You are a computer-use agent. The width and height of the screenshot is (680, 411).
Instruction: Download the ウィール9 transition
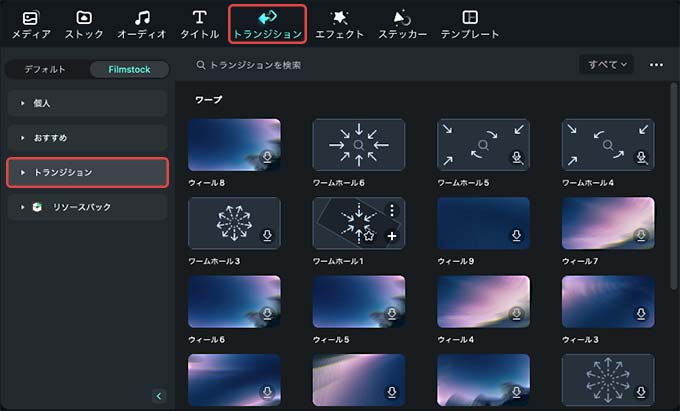pos(517,235)
